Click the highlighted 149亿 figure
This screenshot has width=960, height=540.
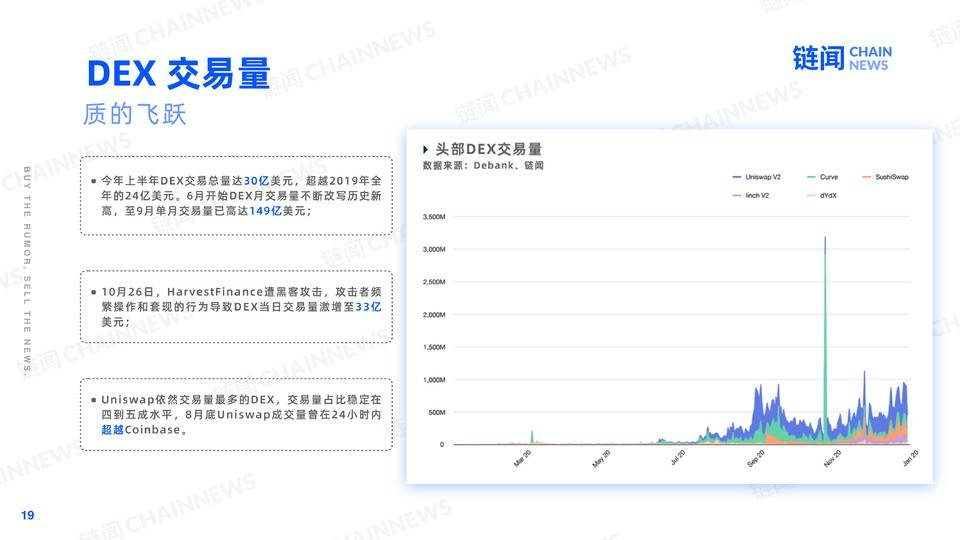(265, 211)
